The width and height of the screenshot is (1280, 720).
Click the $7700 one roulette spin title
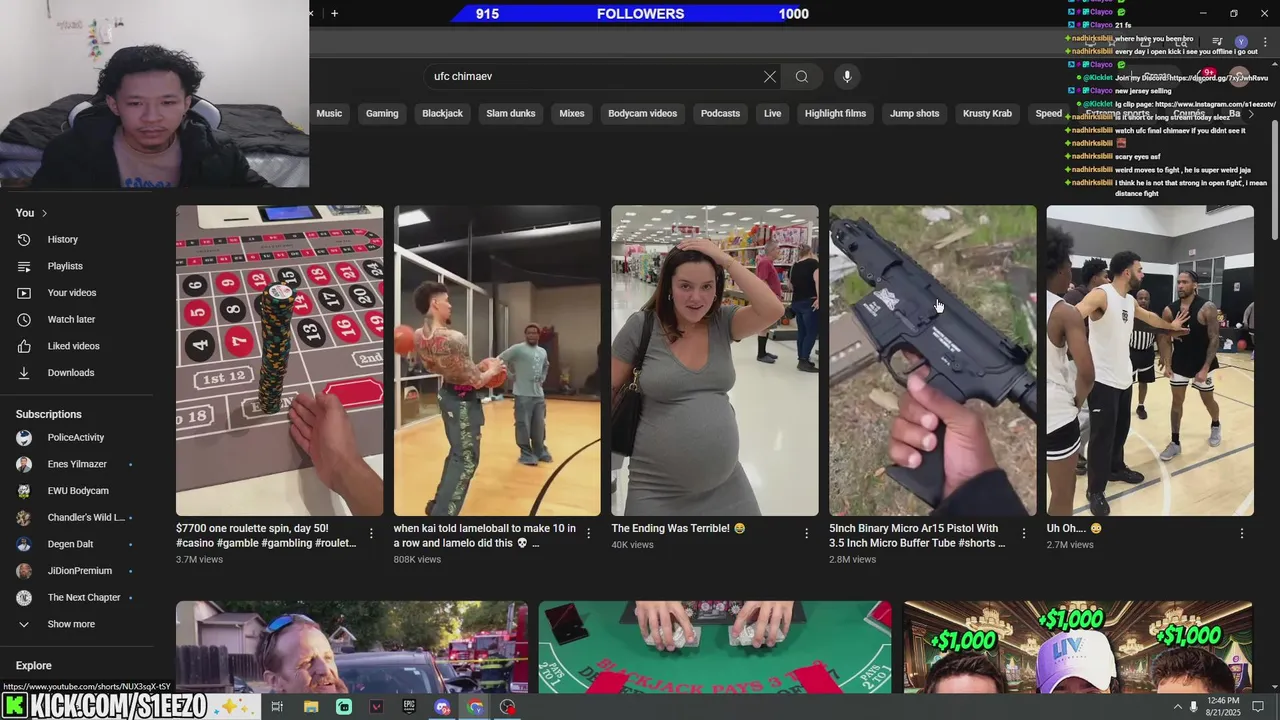click(266, 535)
